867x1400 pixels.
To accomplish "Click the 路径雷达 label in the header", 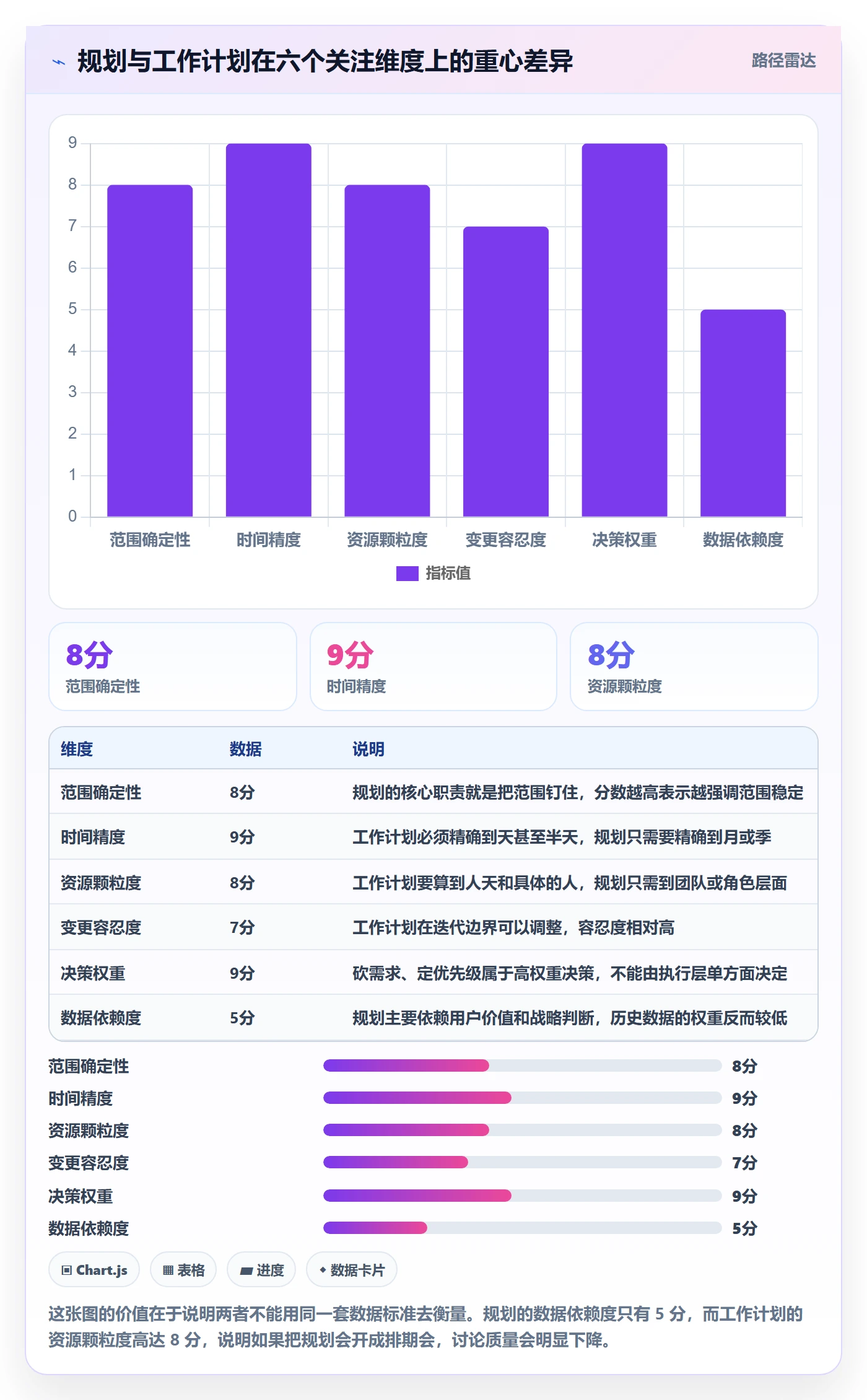I will click(783, 61).
